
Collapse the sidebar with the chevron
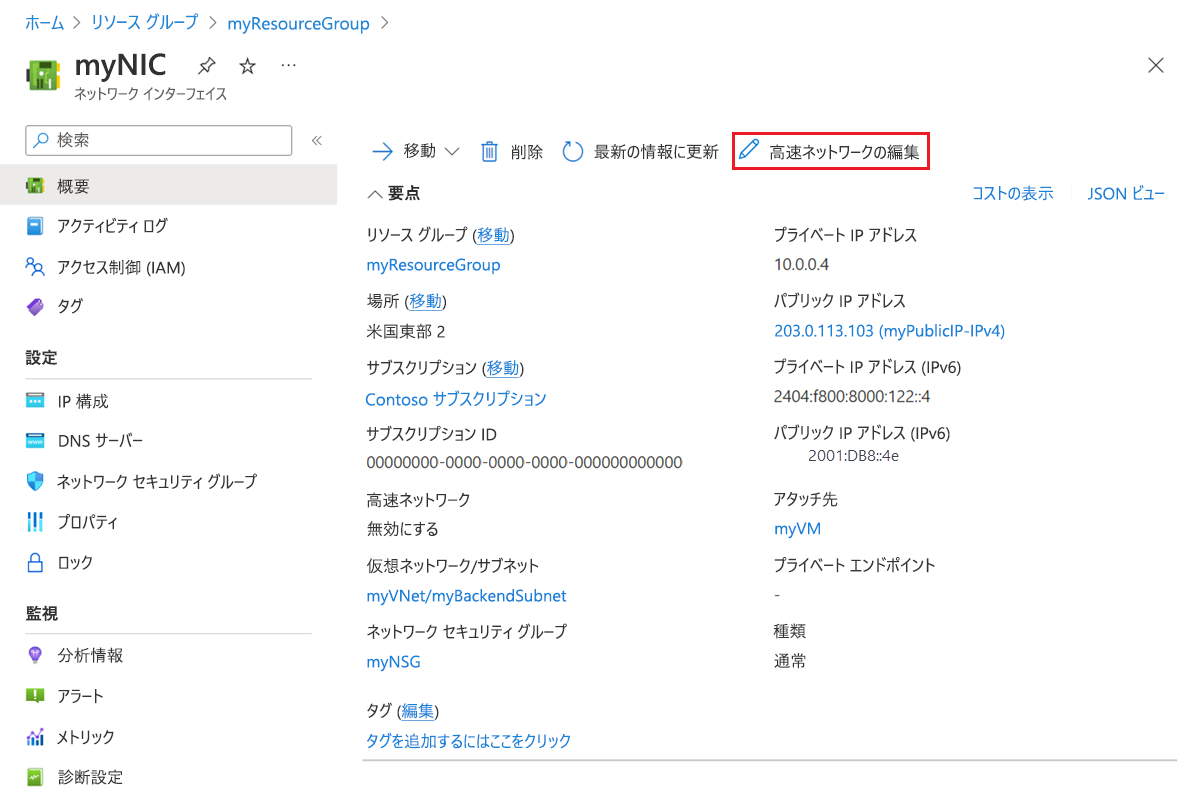[x=317, y=141]
